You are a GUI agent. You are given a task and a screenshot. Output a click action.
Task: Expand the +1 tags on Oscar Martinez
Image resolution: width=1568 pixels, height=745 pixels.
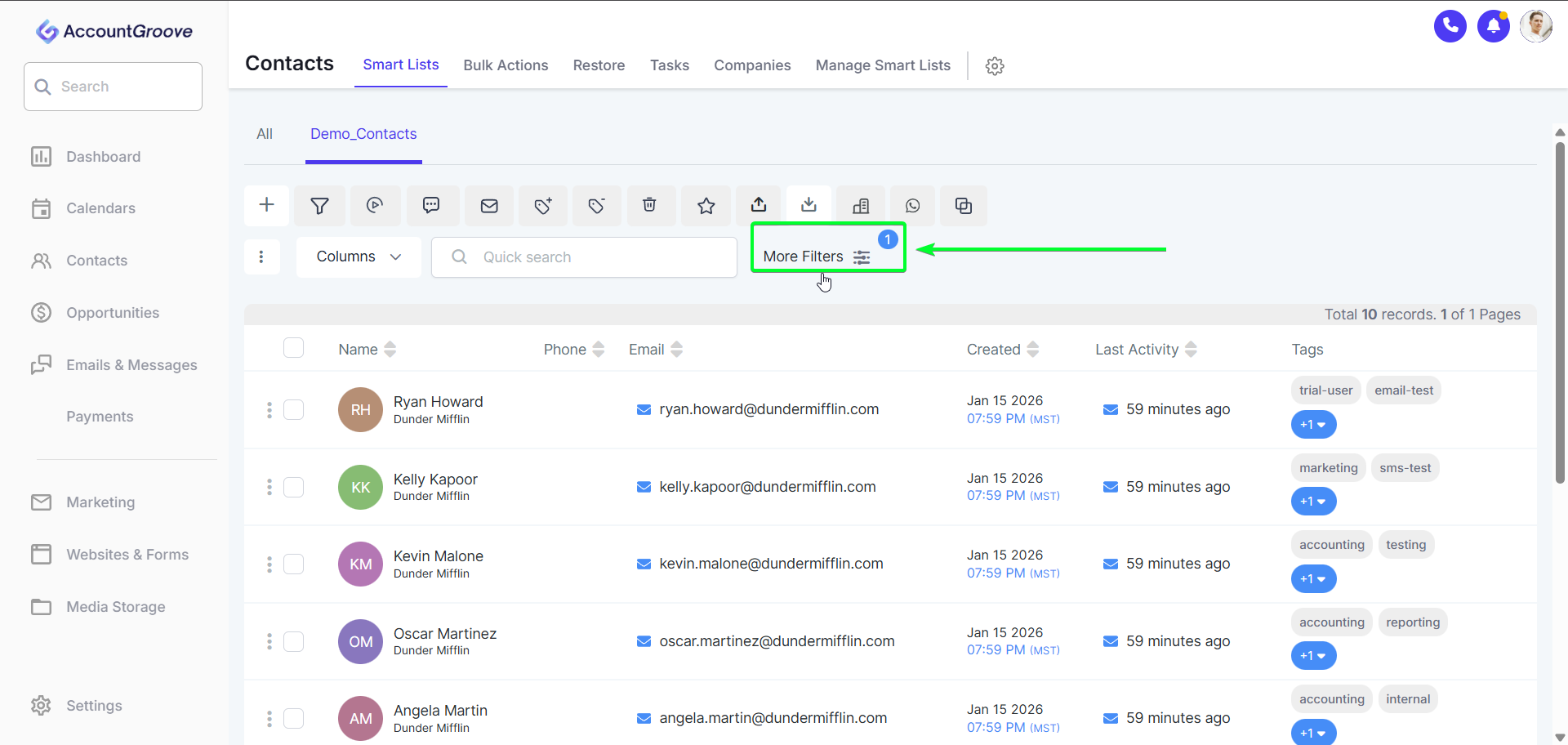click(1313, 656)
